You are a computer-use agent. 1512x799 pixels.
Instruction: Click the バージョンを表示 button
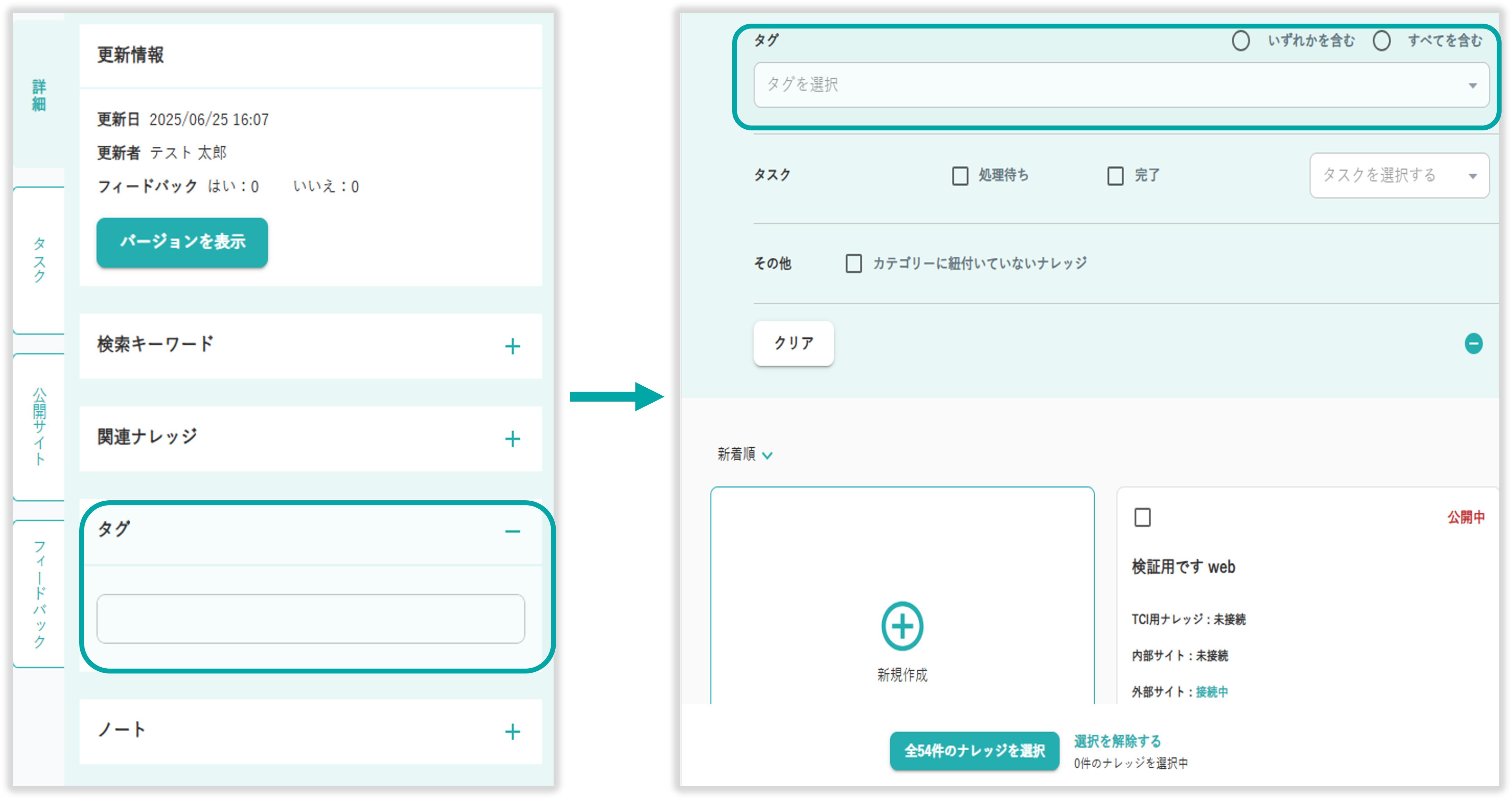[182, 242]
